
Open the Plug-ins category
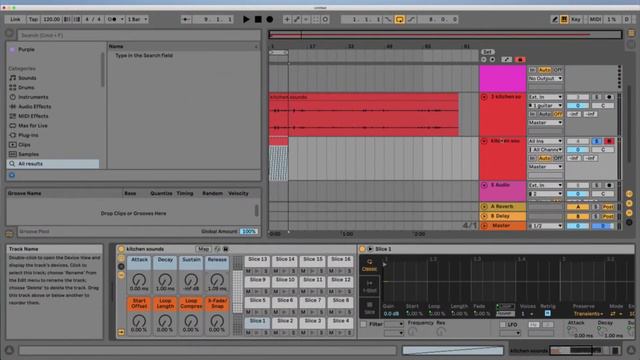[28, 135]
